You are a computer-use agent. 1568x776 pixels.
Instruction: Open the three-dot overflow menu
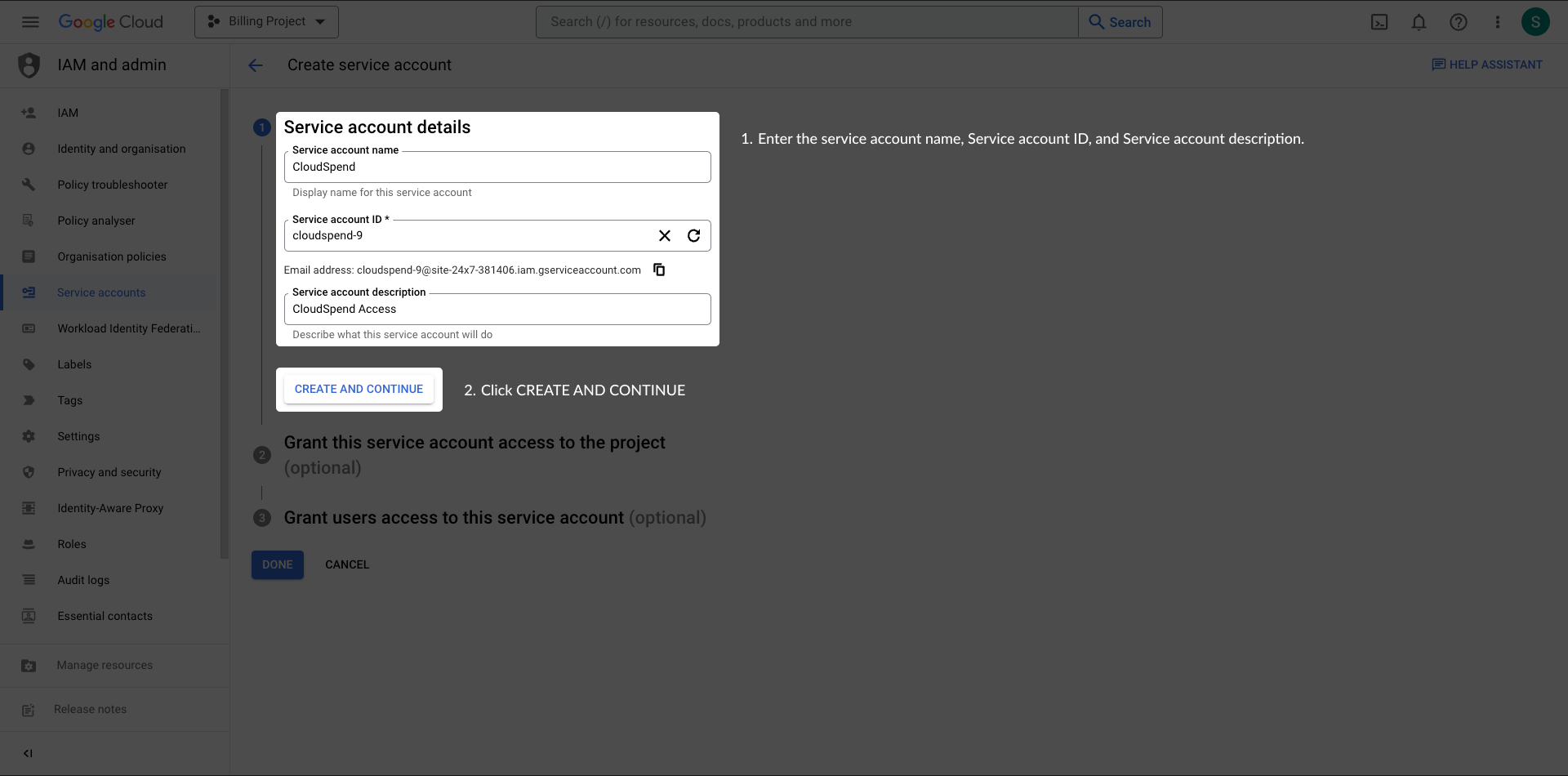(x=1498, y=22)
